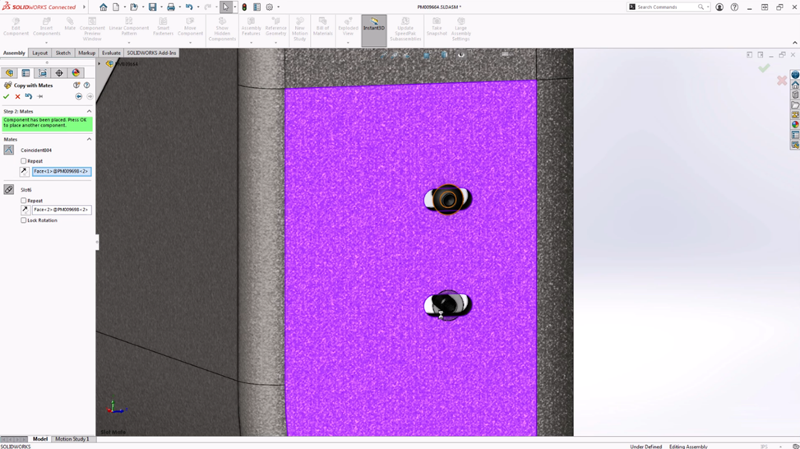
Task: Enable Repeat checkbox under Coincident mate
Action: coord(24,161)
